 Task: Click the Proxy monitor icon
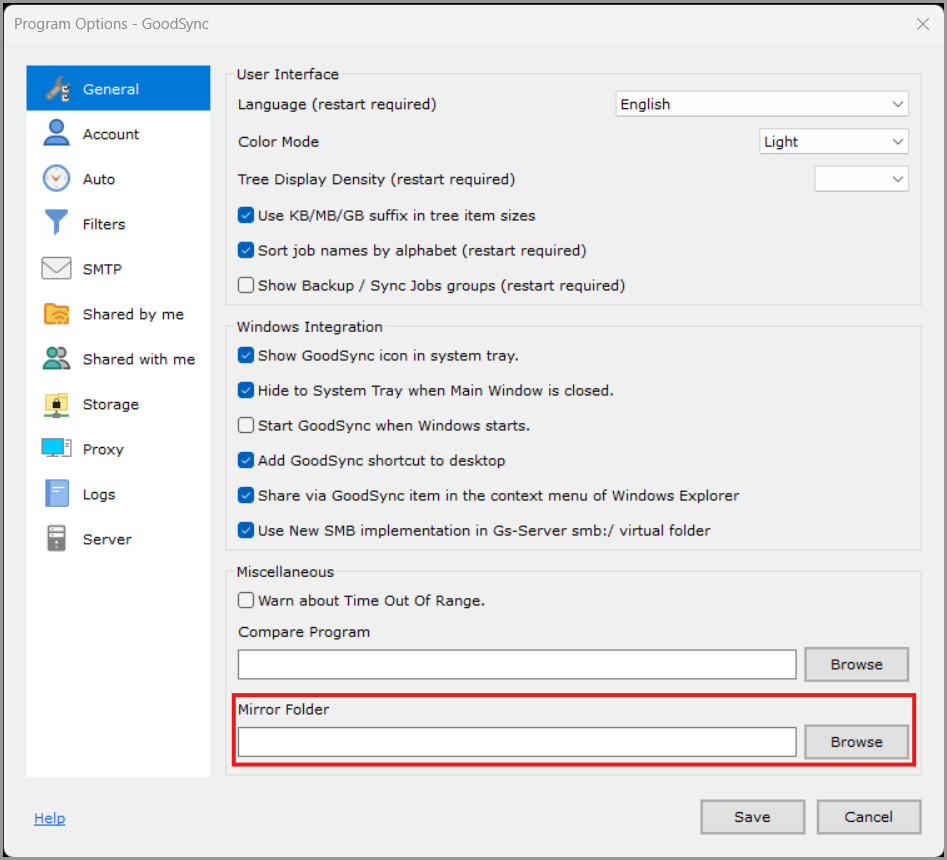56,448
